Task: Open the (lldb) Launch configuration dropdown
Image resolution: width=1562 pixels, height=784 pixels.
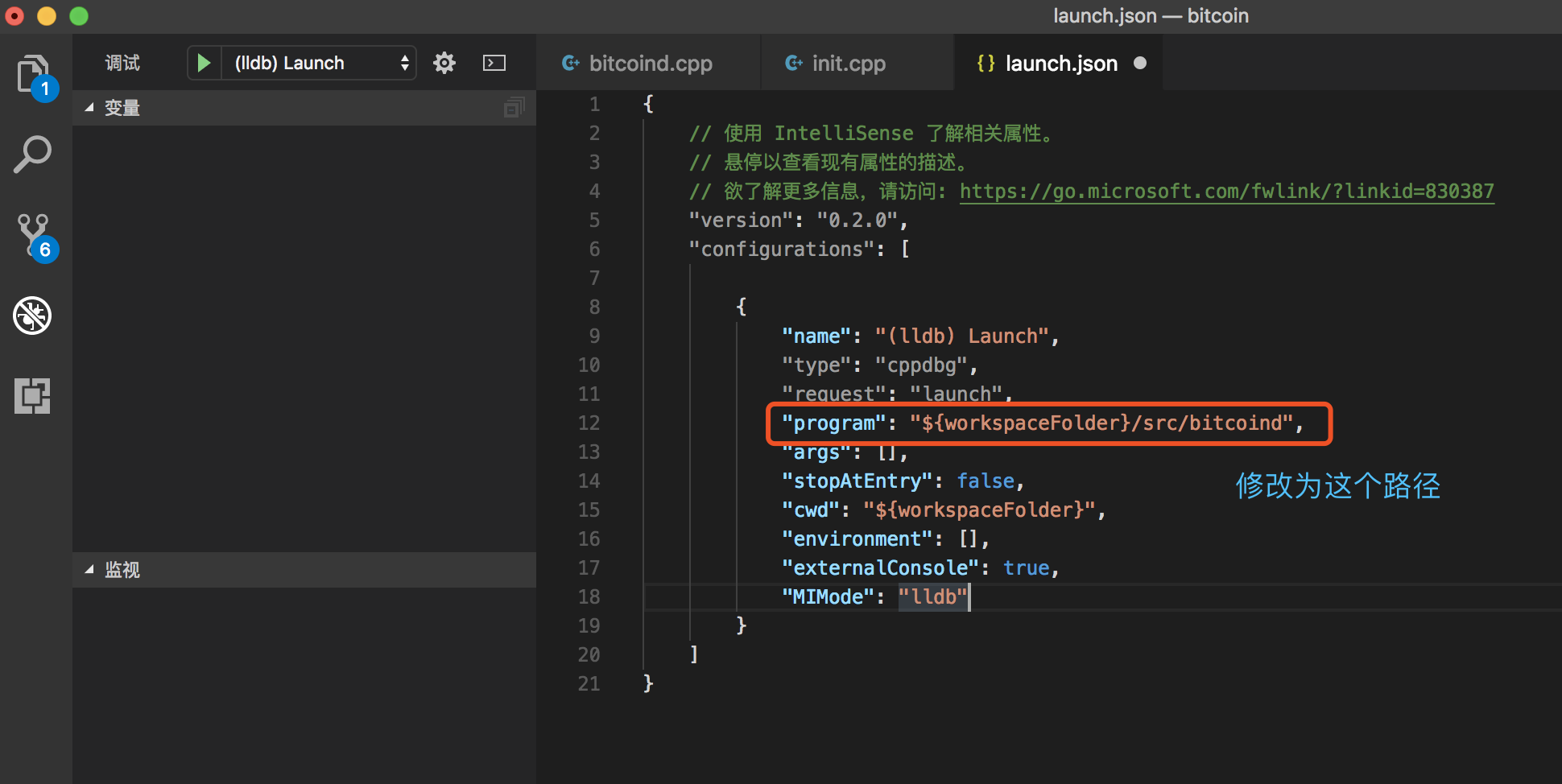Action: [x=319, y=63]
